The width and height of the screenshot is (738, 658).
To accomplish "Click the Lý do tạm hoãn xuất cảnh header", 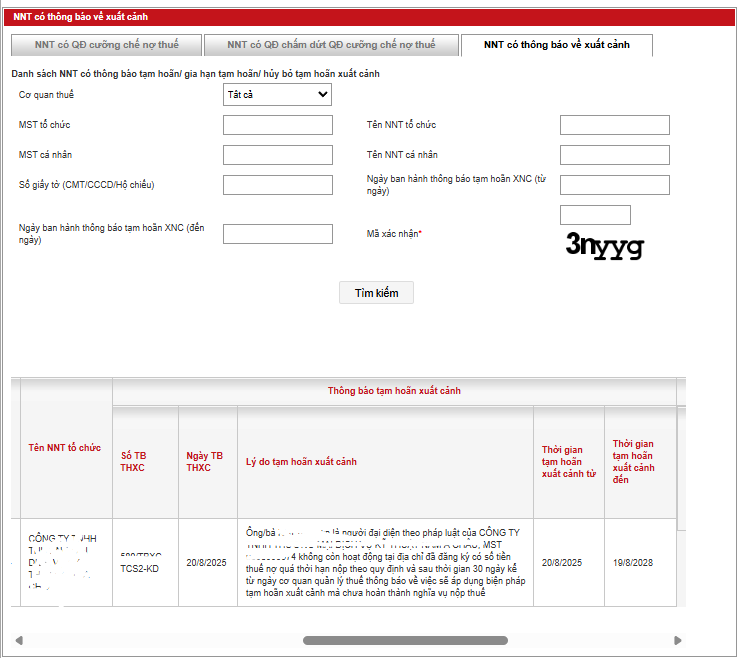I will pos(301,462).
